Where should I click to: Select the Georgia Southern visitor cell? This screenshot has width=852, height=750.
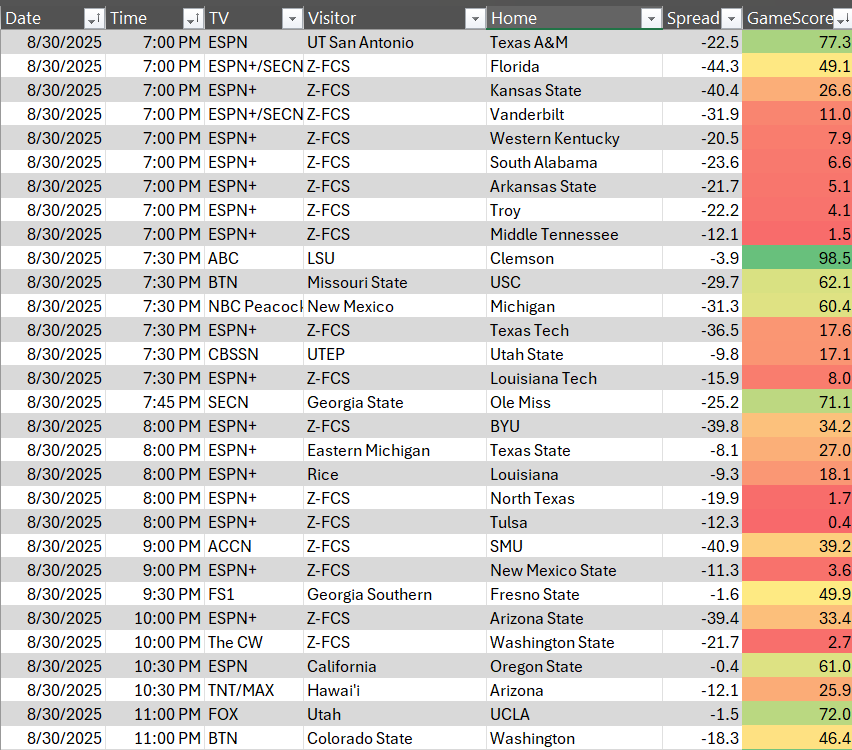[x=395, y=594]
